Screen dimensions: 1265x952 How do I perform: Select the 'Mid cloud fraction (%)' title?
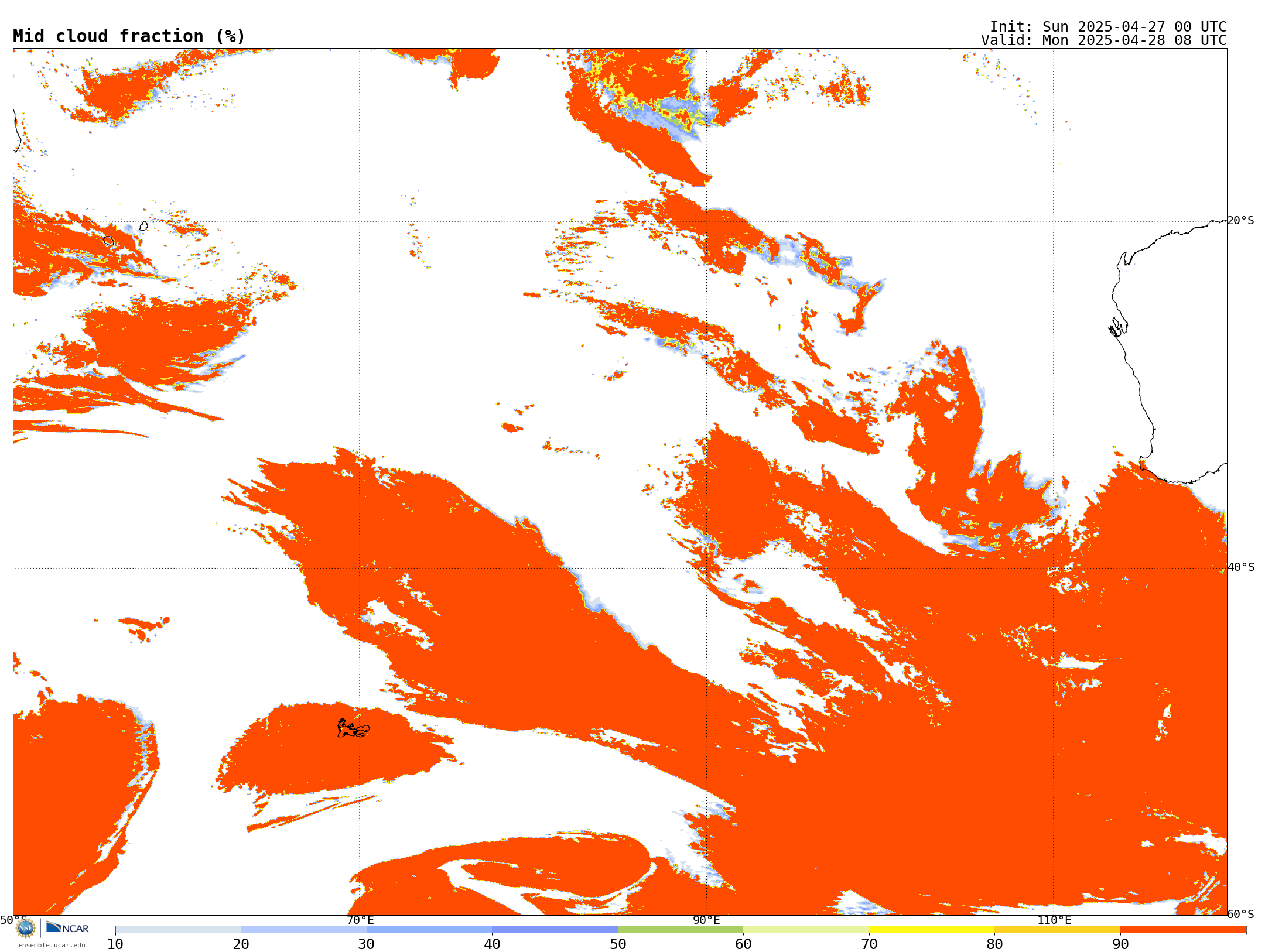click(129, 36)
